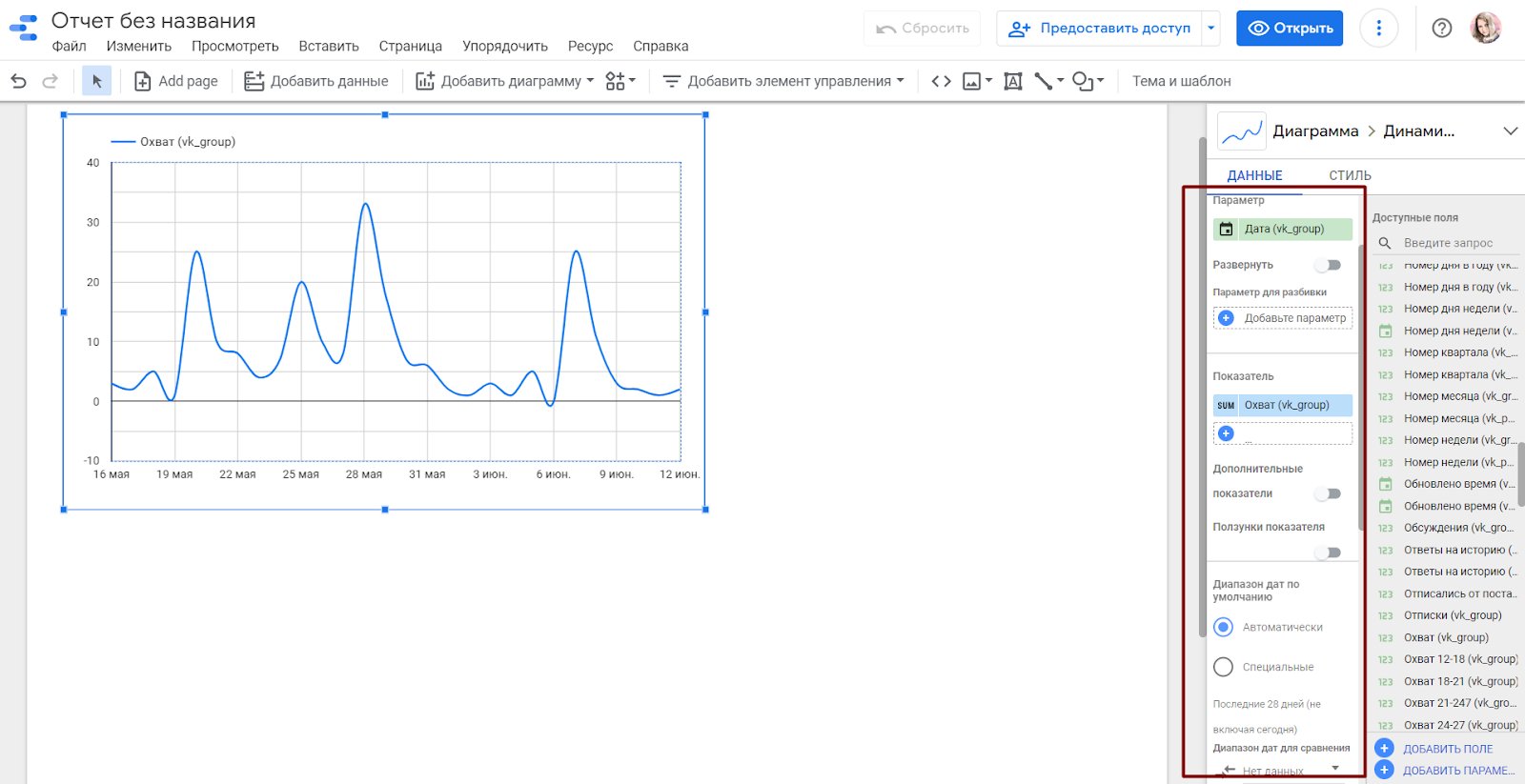The width and height of the screenshot is (1525, 784).
Task: Click the redo arrow icon
Action: [51, 81]
